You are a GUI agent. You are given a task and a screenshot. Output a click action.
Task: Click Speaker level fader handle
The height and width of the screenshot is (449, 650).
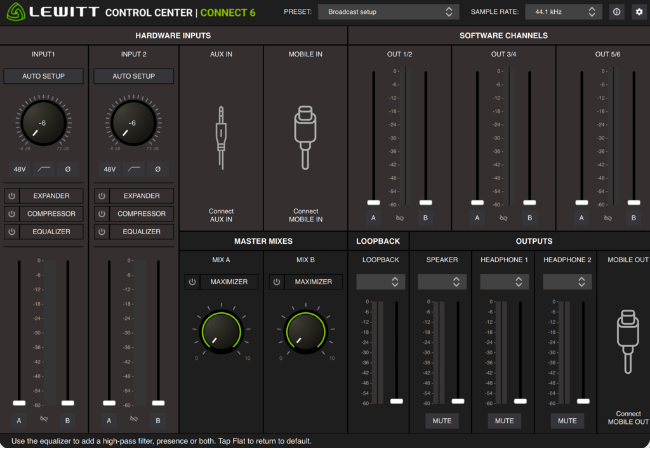pyautogui.click(x=458, y=401)
